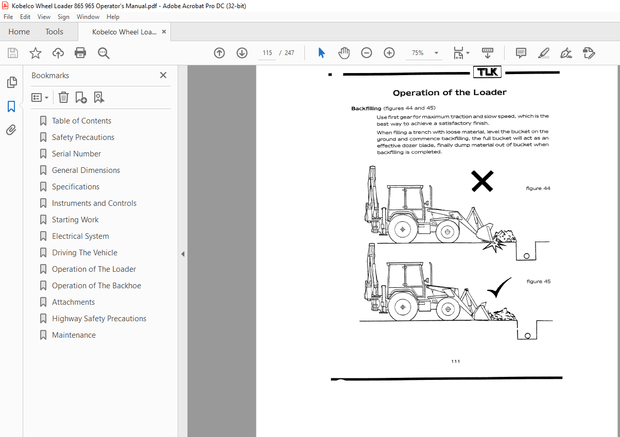Go to previous page arrow

pos(219,53)
